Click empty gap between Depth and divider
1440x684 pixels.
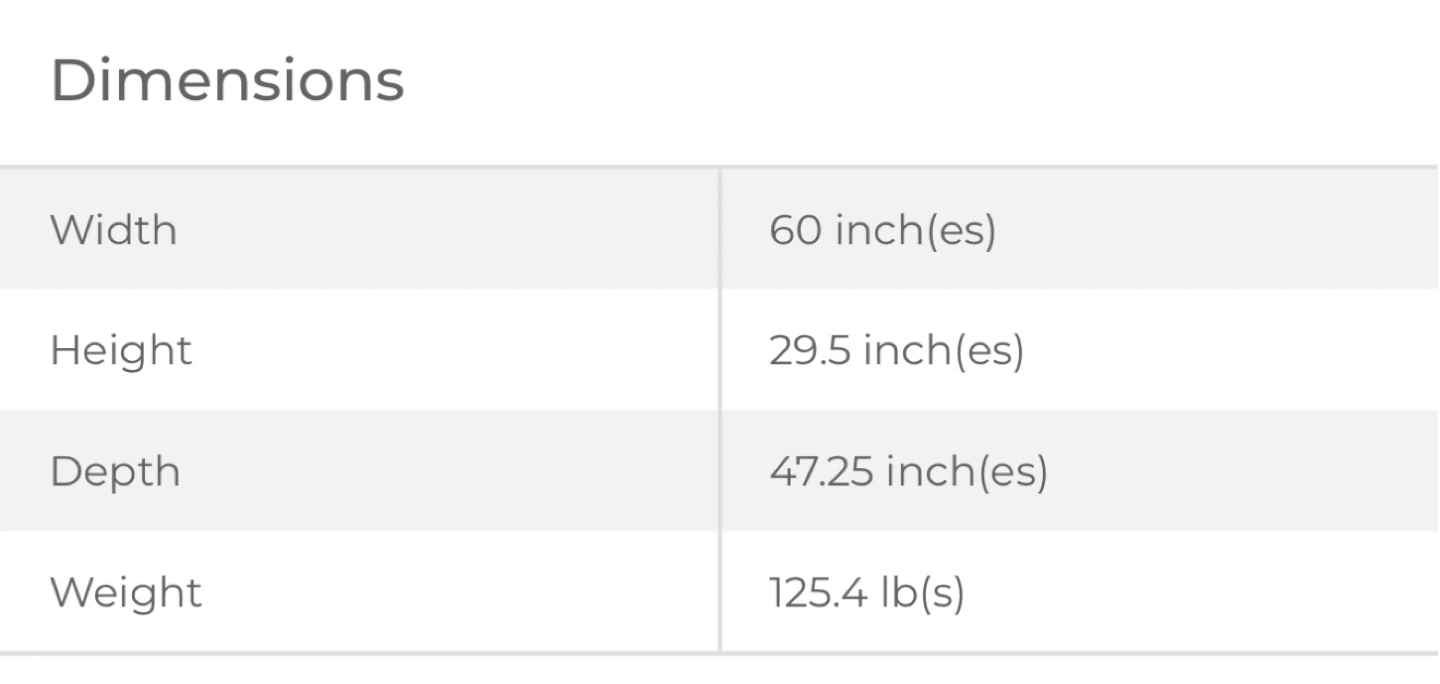point(450,472)
